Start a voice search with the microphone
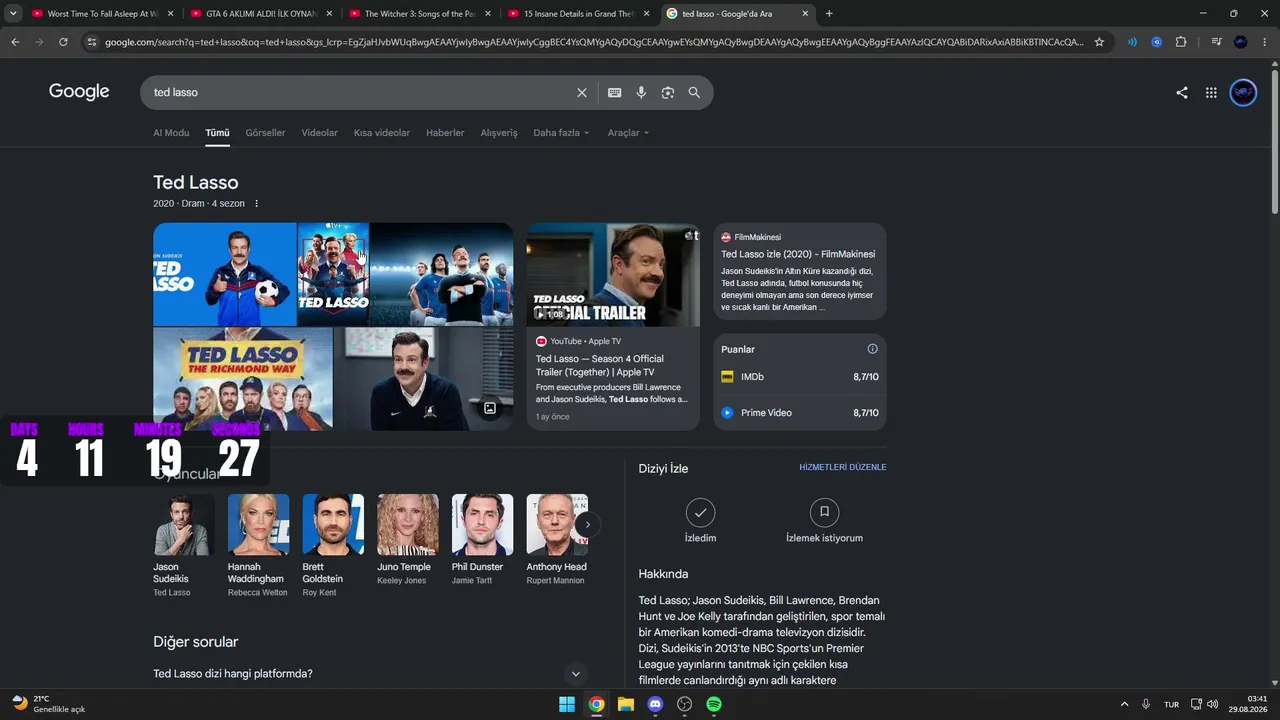1280x720 pixels. (x=641, y=93)
